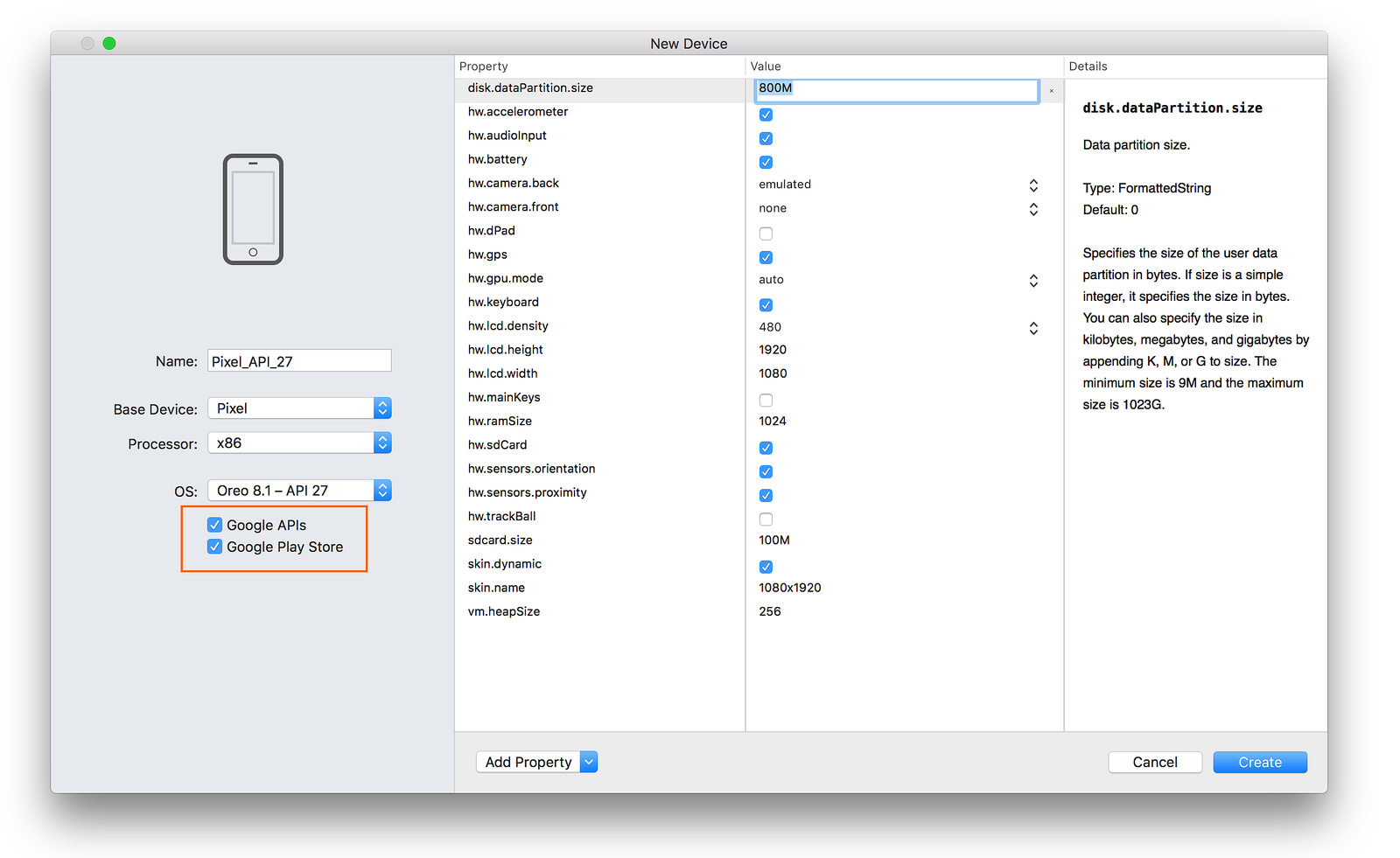Screen dimensions: 1400x858
Task: Enable the hw.trackBall checkbox
Action: (766, 520)
